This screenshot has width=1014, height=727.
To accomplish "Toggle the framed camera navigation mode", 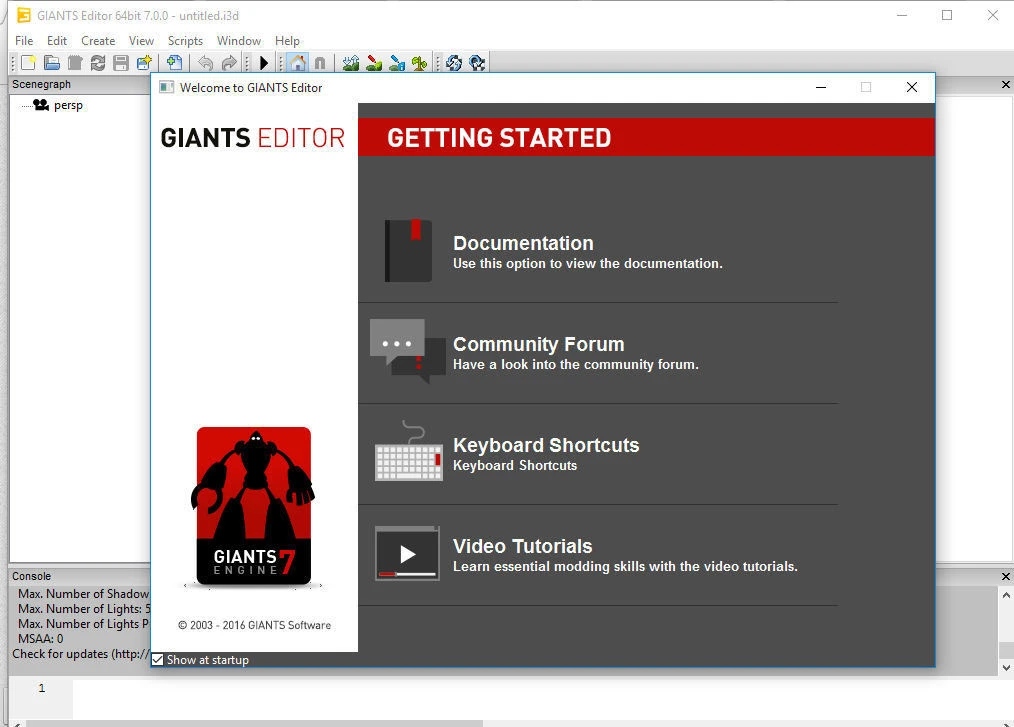I will [x=296, y=62].
